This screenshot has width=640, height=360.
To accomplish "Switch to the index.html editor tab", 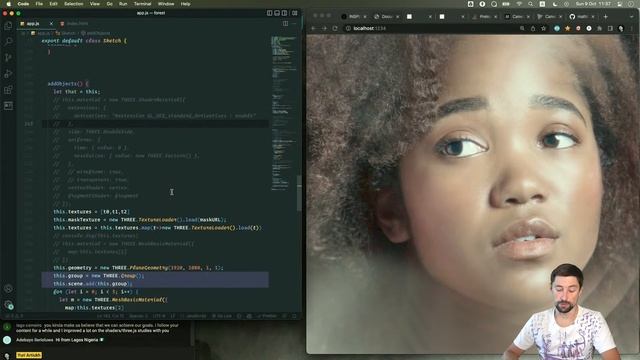I will pos(77,24).
